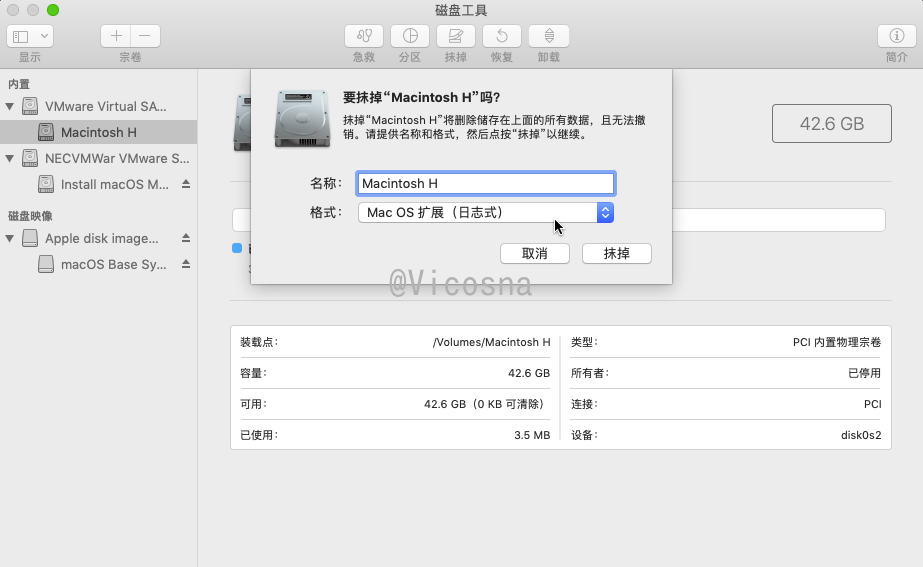Click the blue format popup arrows
This screenshot has height=567, width=923.
coord(605,213)
